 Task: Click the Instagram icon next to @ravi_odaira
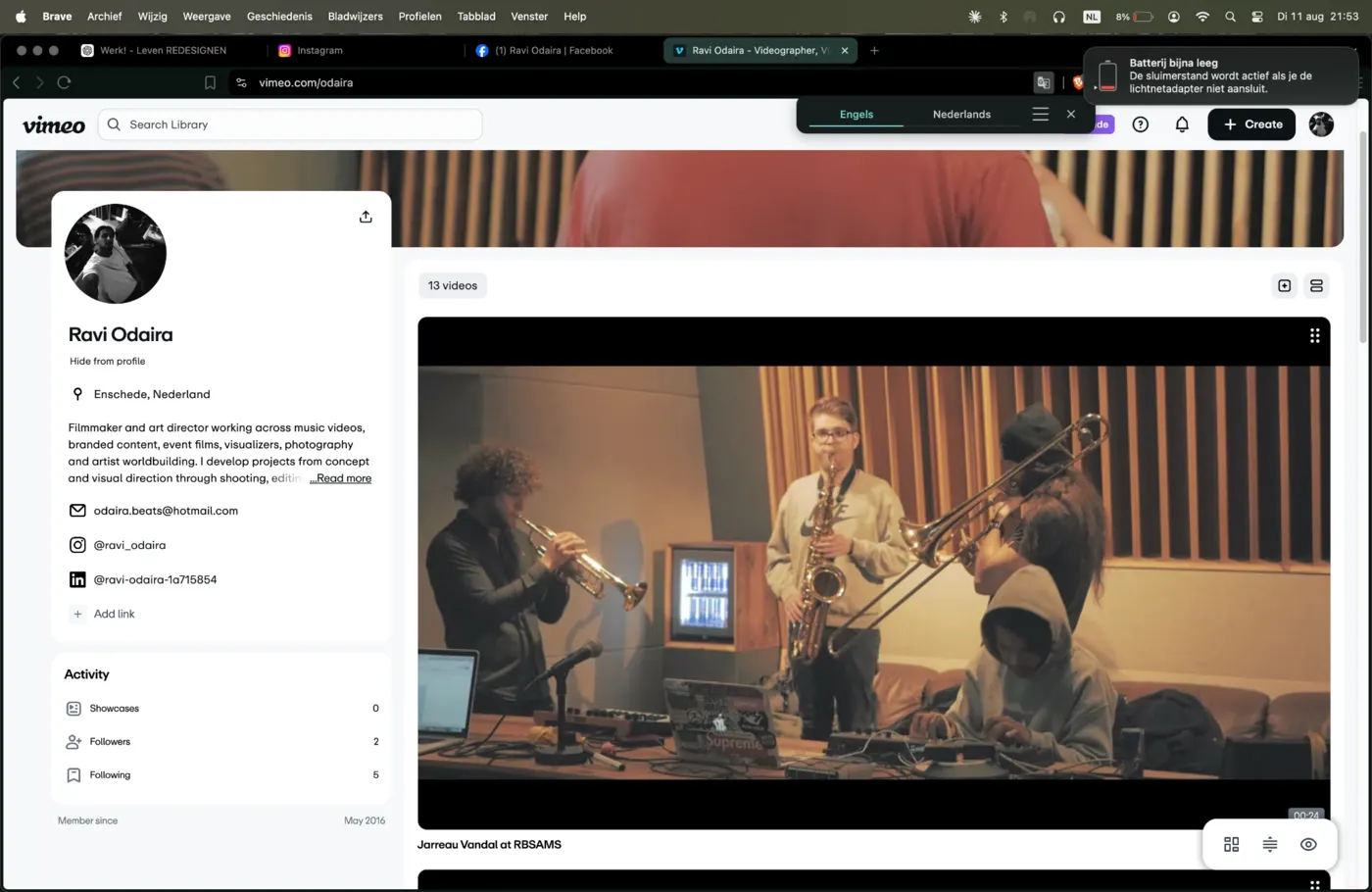(x=77, y=545)
